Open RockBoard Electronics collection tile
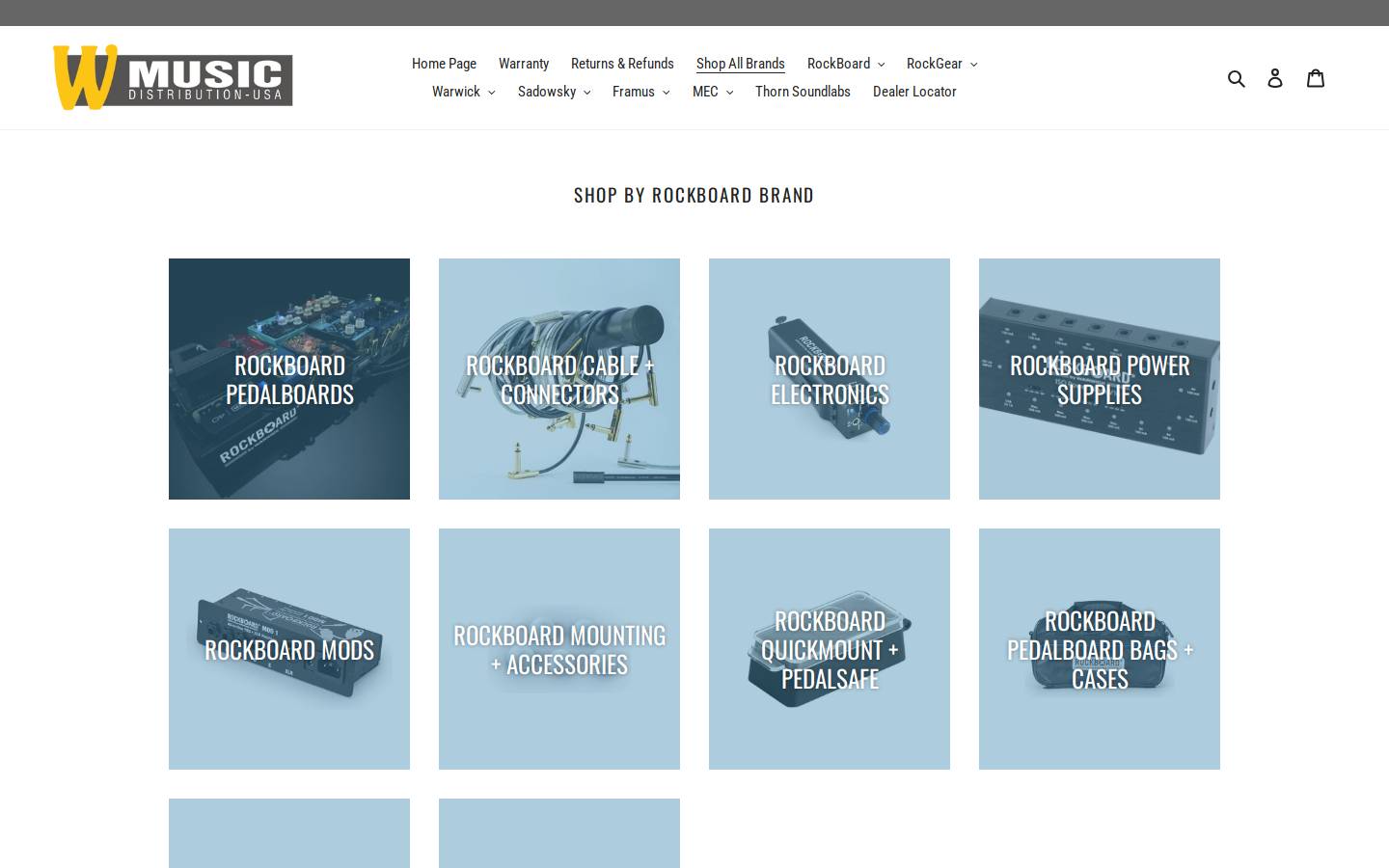 click(x=830, y=379)
